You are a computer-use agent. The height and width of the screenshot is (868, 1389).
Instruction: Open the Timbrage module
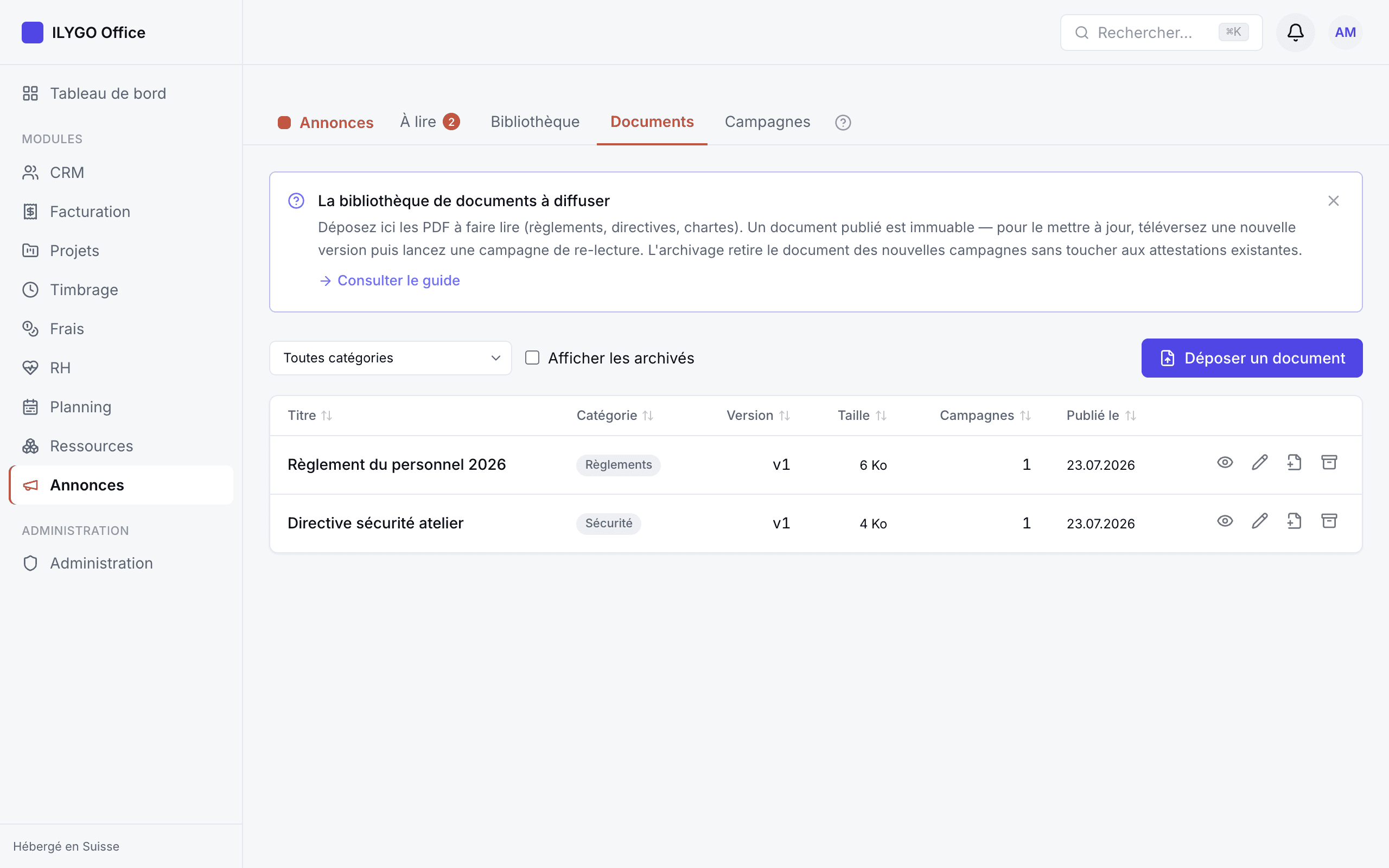[121, 290]
